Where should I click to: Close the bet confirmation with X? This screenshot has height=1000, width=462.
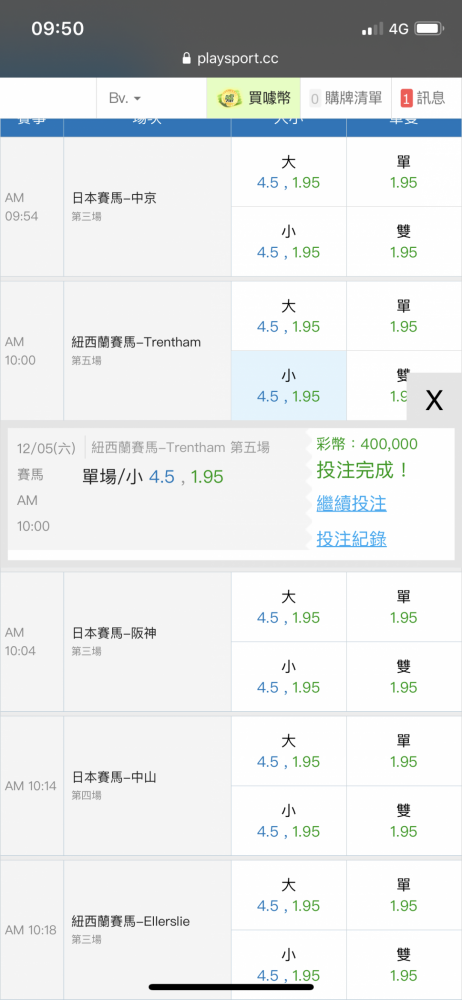pyautogui.click(x=434, y=400)
